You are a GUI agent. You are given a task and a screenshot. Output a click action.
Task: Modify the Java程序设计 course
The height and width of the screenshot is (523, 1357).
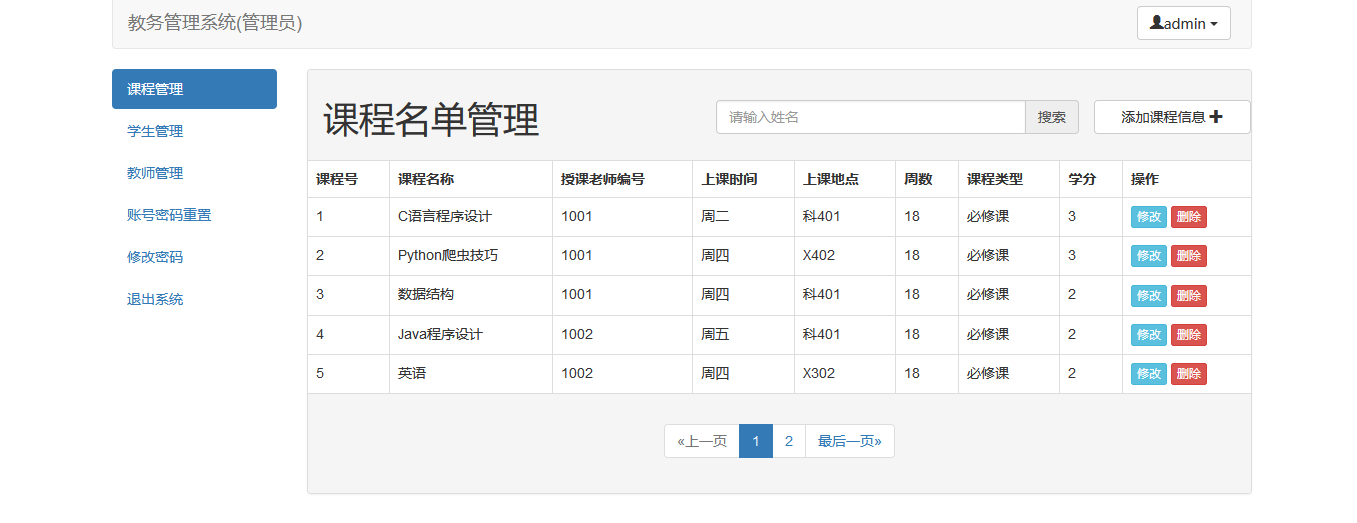[1148, 335]
